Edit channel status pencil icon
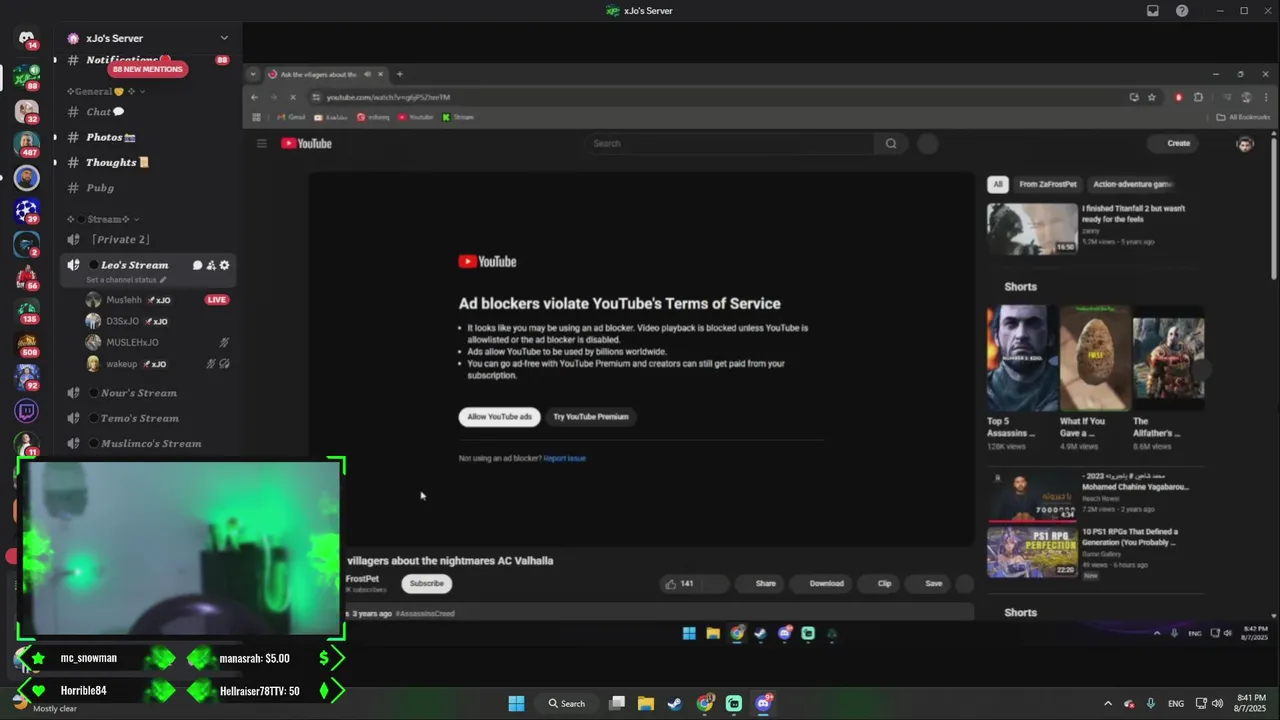Screen dimensions: 1280x720 [163, 280]
